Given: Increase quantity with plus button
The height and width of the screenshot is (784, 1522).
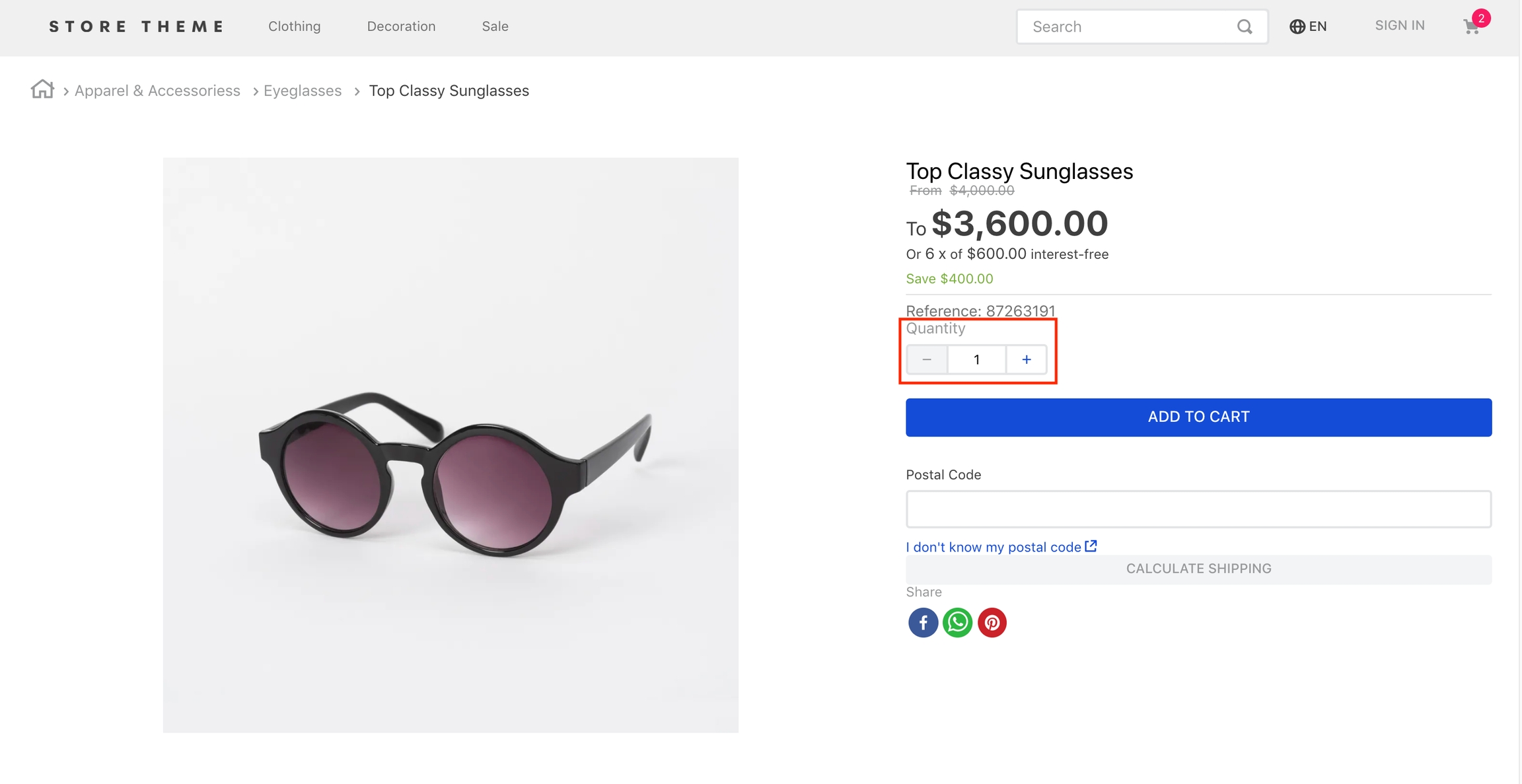Looking at the screenshot, I should point(1026,360).
